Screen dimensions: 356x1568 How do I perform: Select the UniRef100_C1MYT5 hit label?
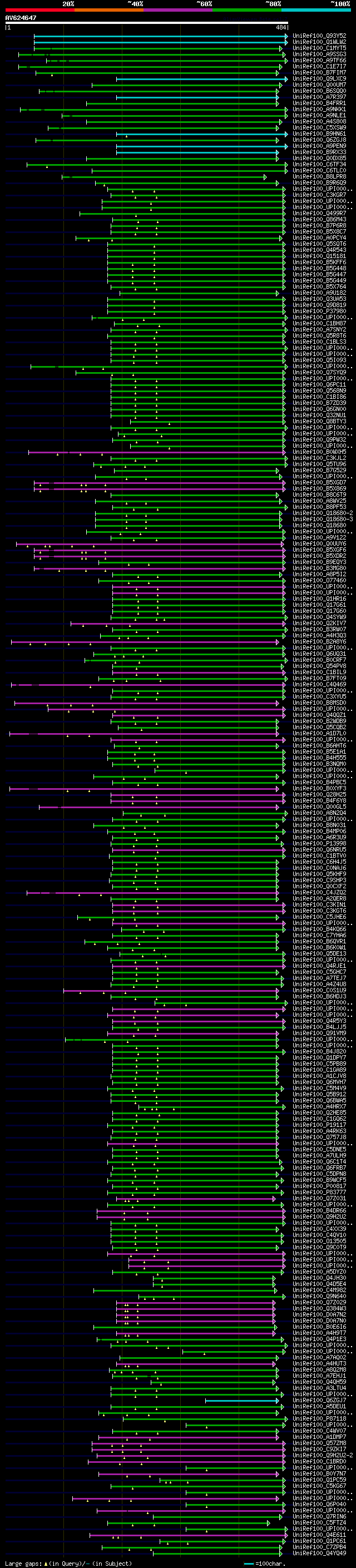319,49
